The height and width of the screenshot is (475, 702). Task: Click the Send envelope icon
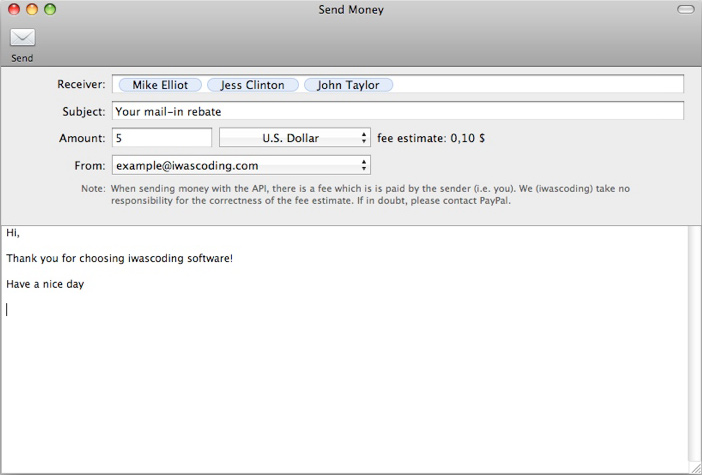22,37
